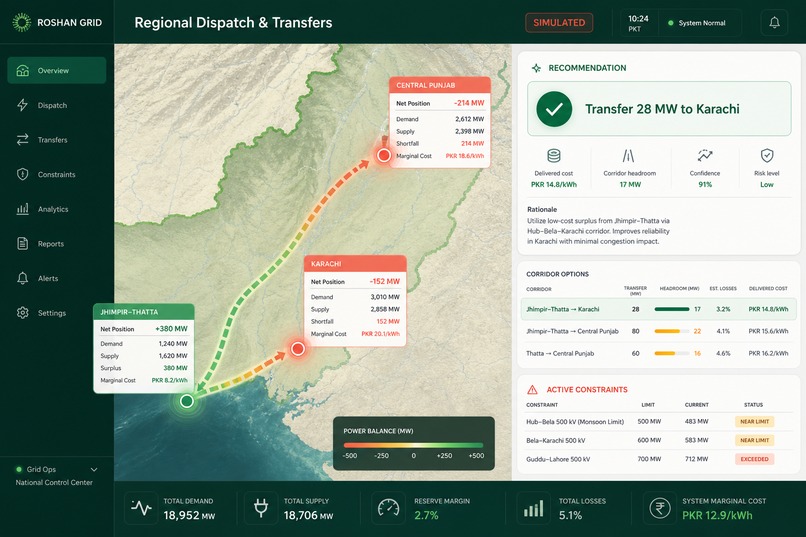Click the 2.7% reserve margin value
Image resolution: width=806 pixels, height=537 pixels.
pyautogui.click(x=426, y=515)
